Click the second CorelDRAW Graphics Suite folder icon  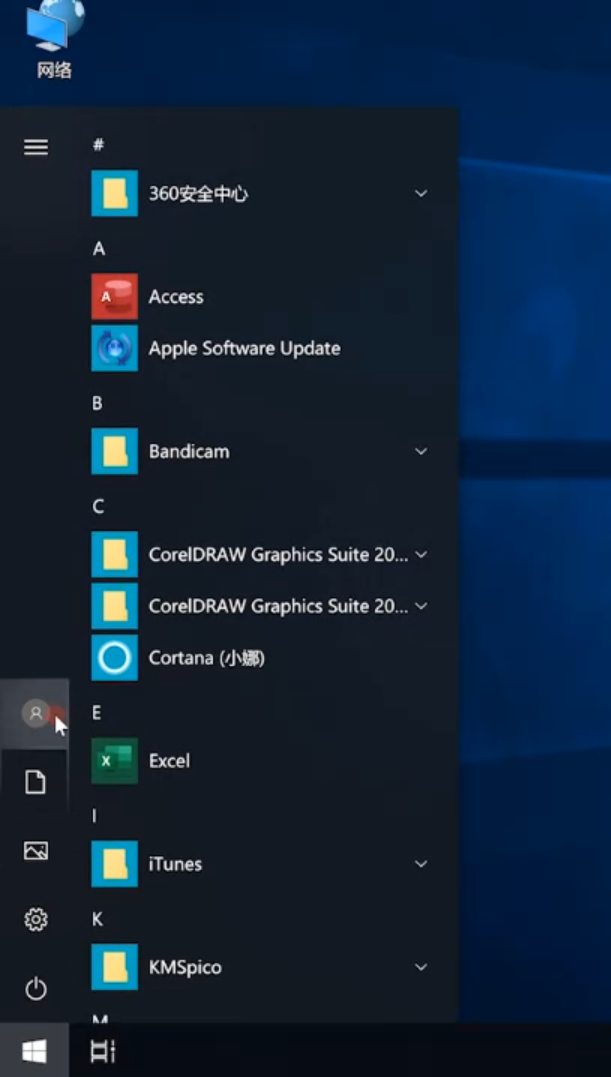[x=115, y=606]
